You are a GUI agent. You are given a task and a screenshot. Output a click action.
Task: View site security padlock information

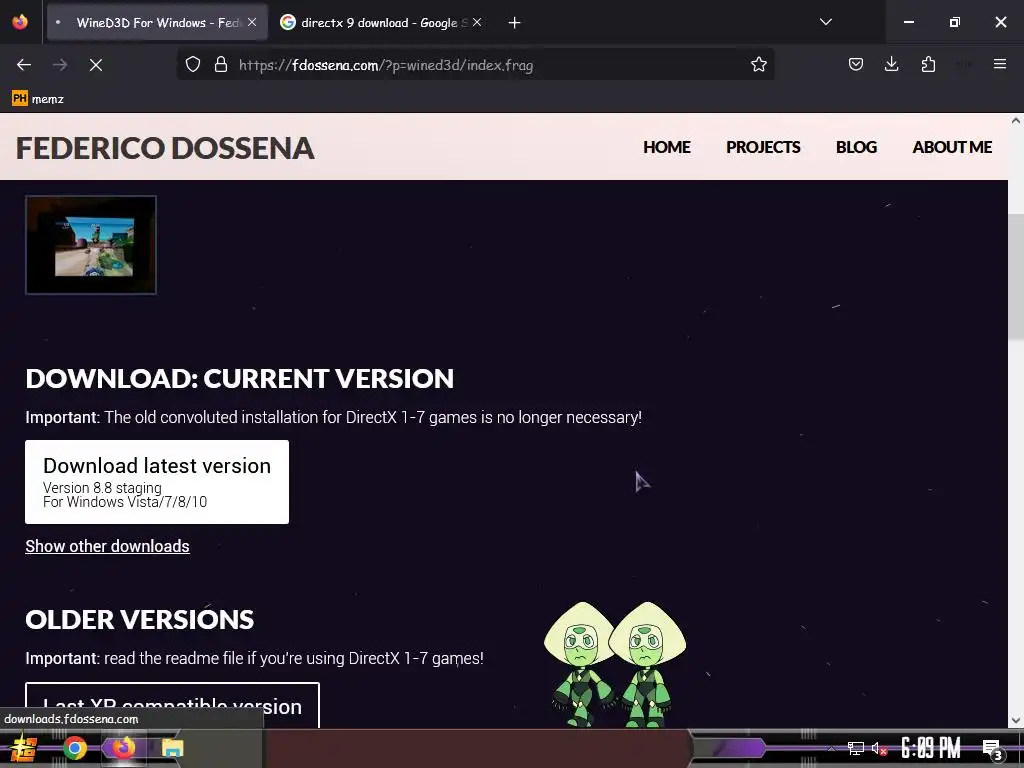coord(221,65)
